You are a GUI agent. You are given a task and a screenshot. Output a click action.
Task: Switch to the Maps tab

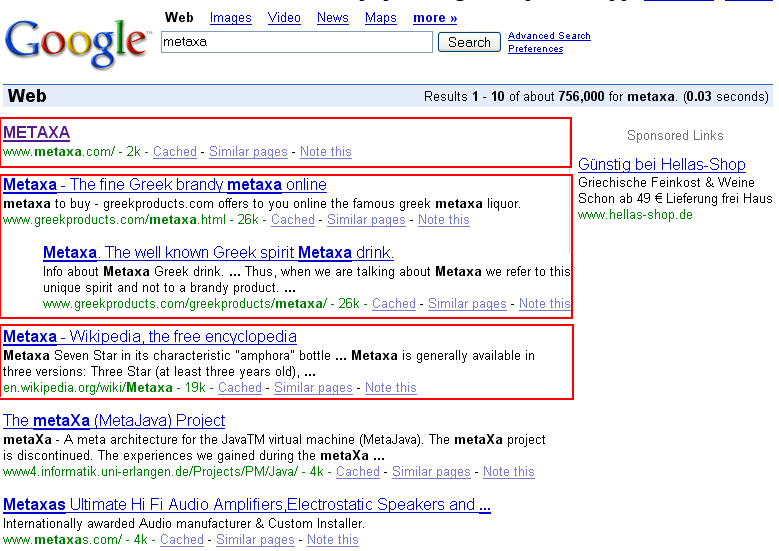pos(381,18)
